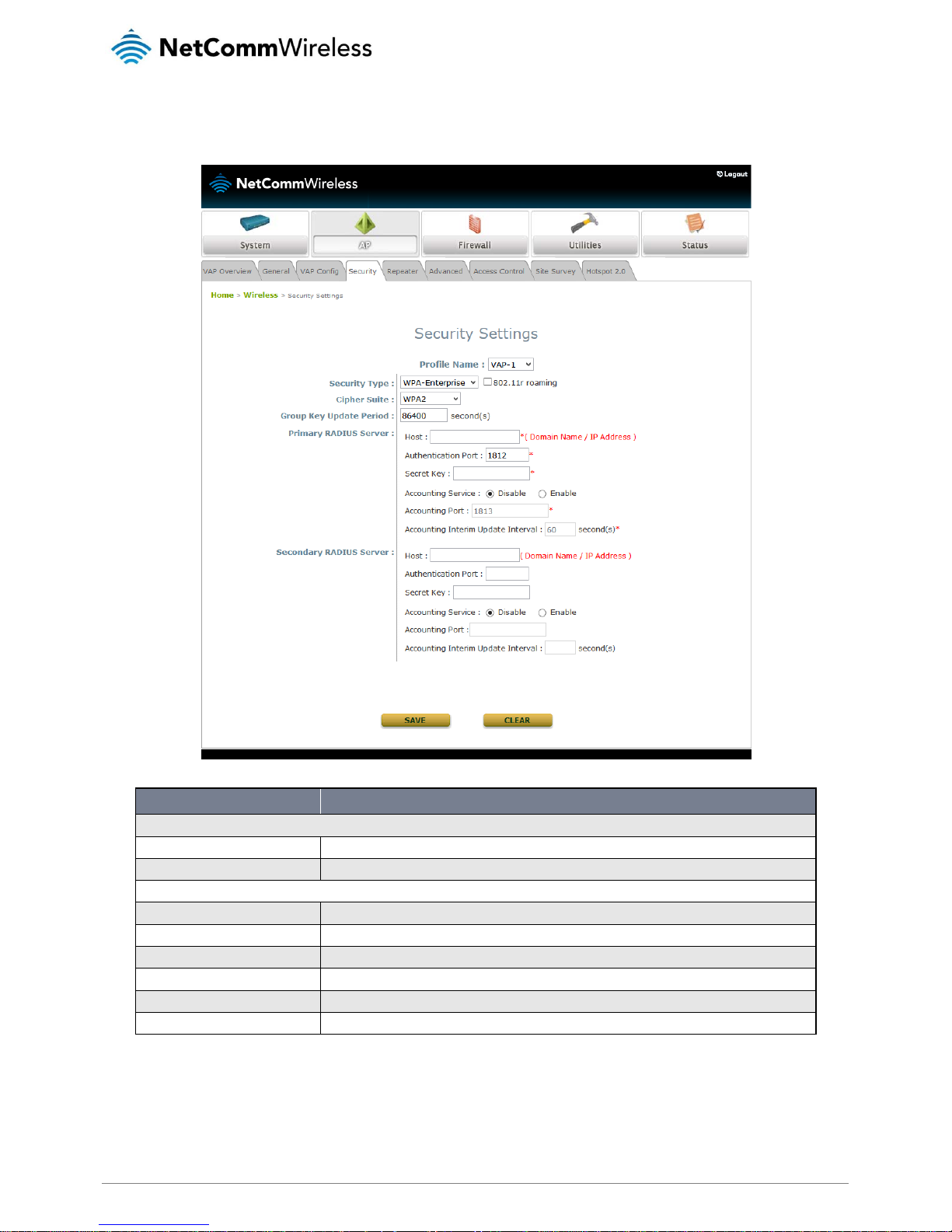This screenshot has height=1232, width=952.
Task: Open the Status section icon
Action: click(x=695, y=223)
